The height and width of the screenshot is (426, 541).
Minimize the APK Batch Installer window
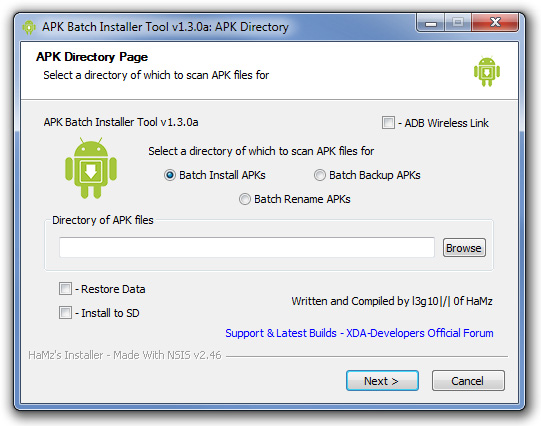click(x=431, y=23)
